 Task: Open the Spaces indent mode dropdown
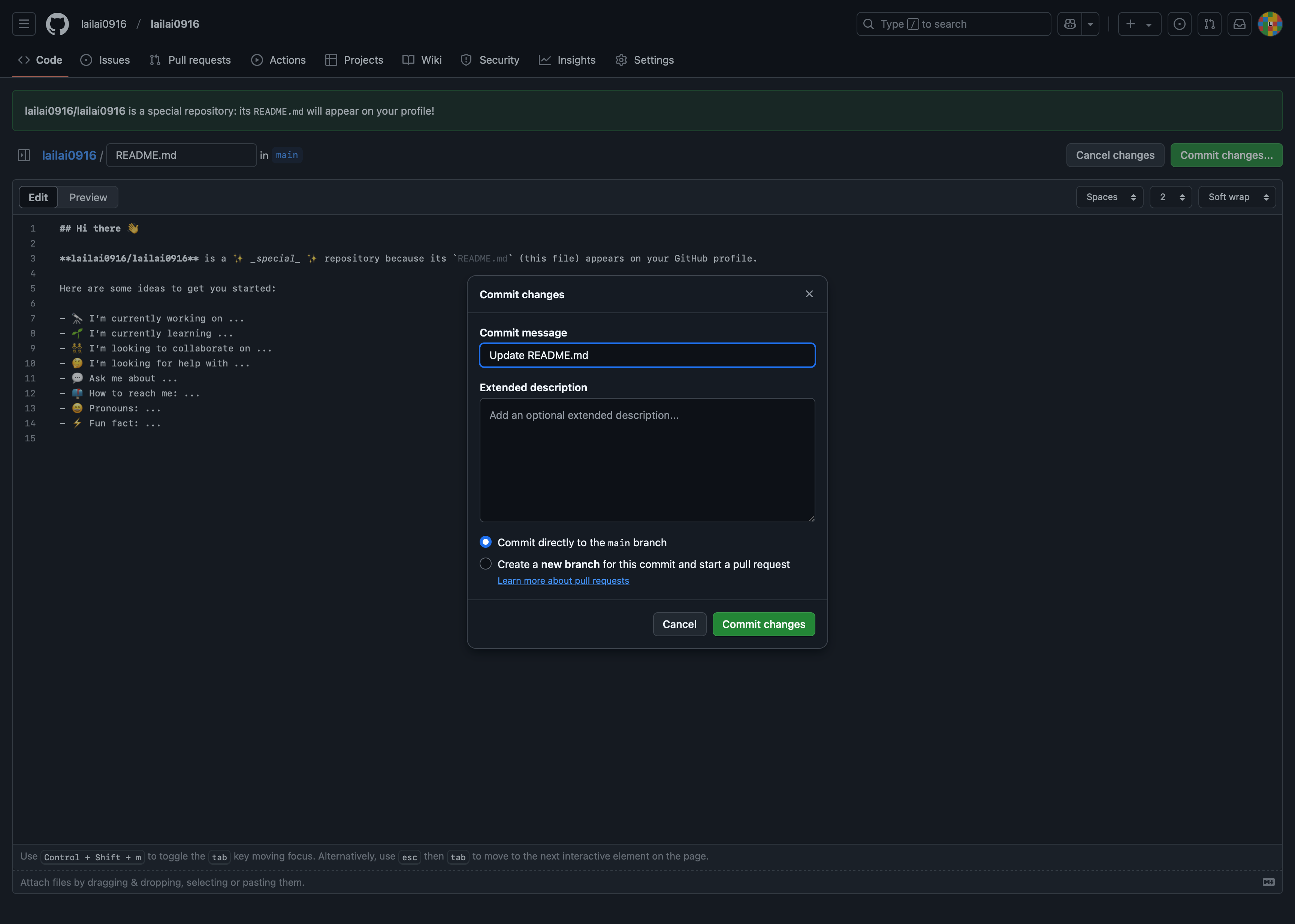(x=1110, y=197)
